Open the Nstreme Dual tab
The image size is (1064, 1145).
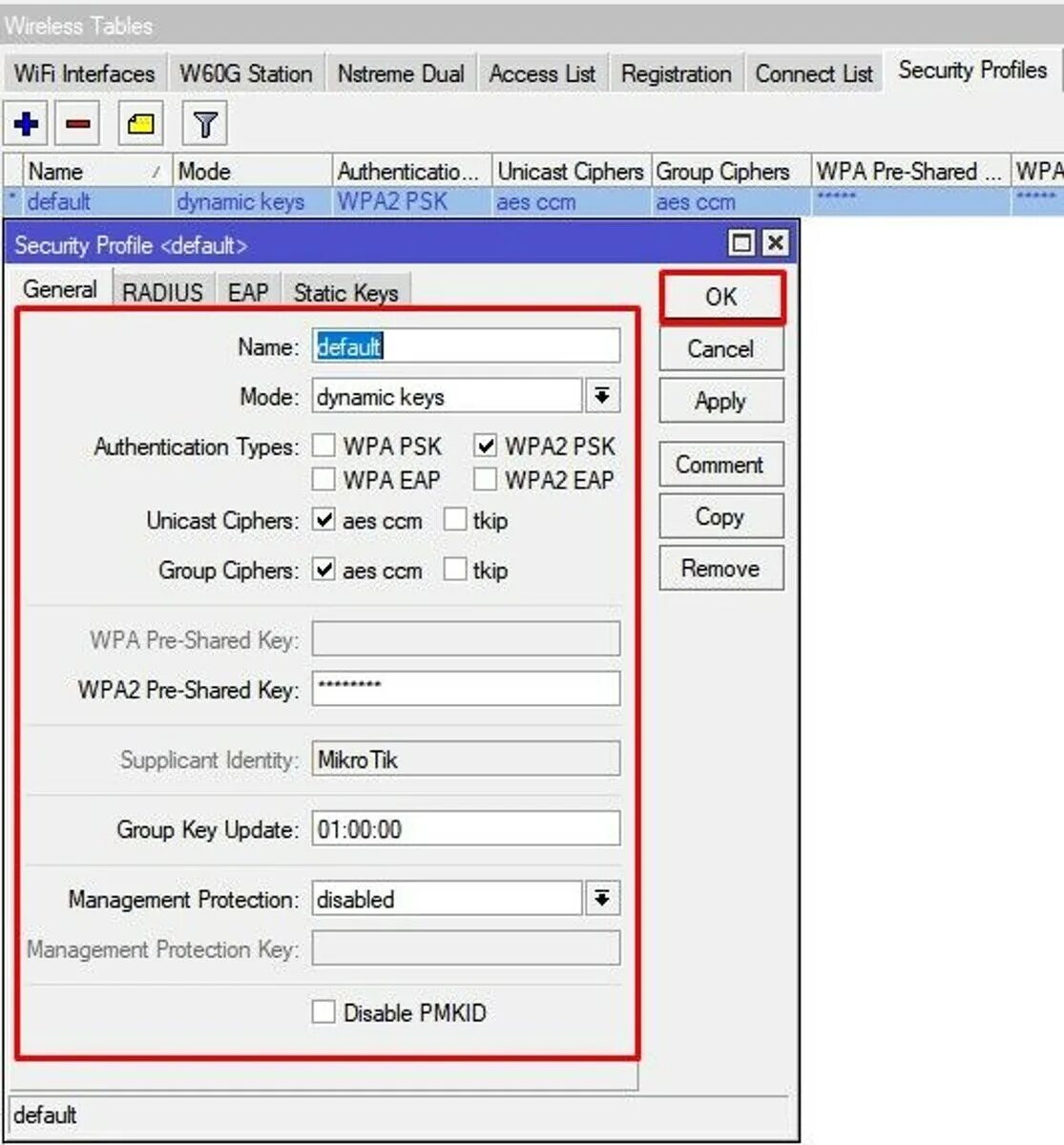[x=401, y=73]
